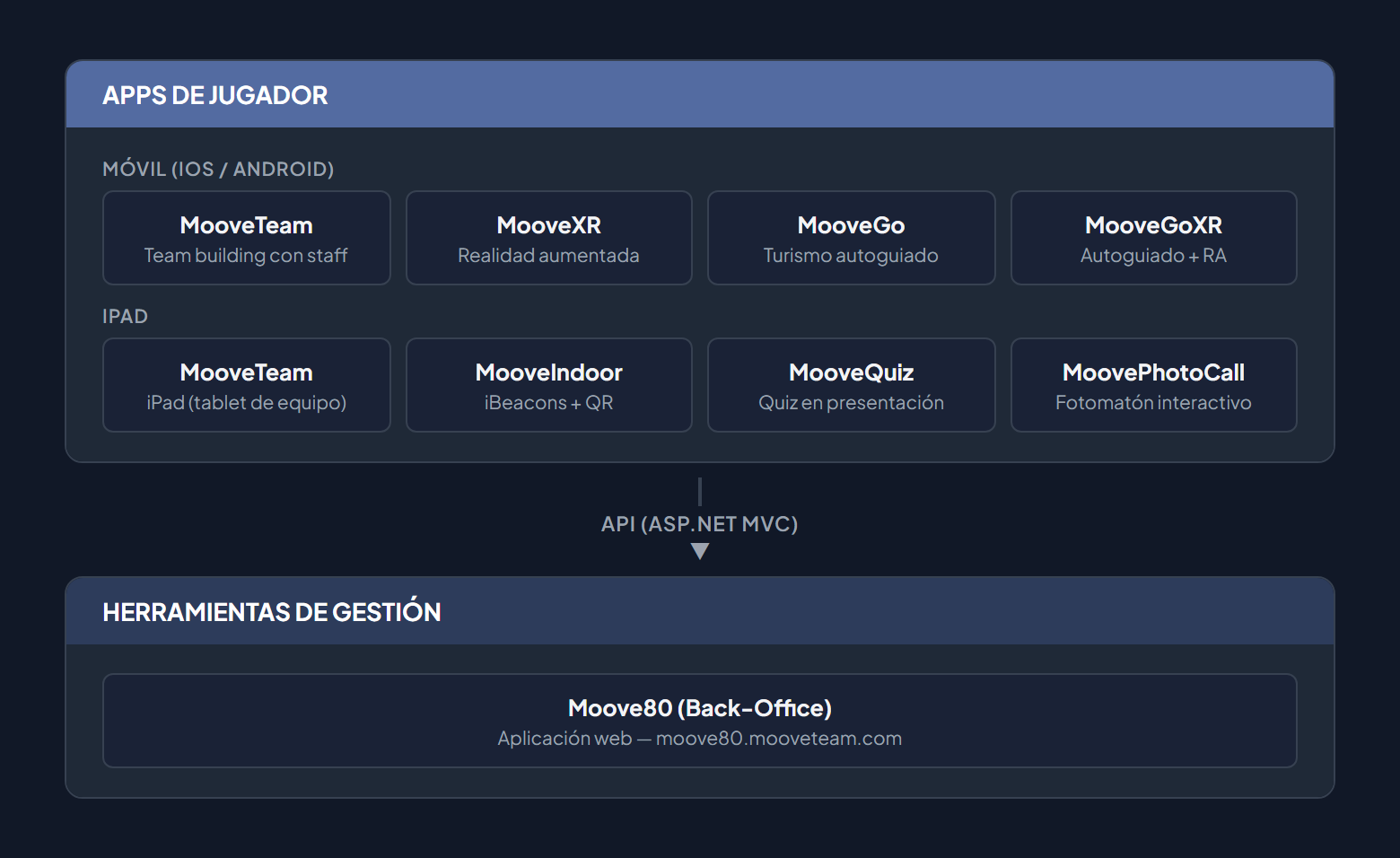Select the APPS DE JUGADOR header
The width and height of the screenshot is (1400, 858).
pyautogui.click(x=214, y=94)
